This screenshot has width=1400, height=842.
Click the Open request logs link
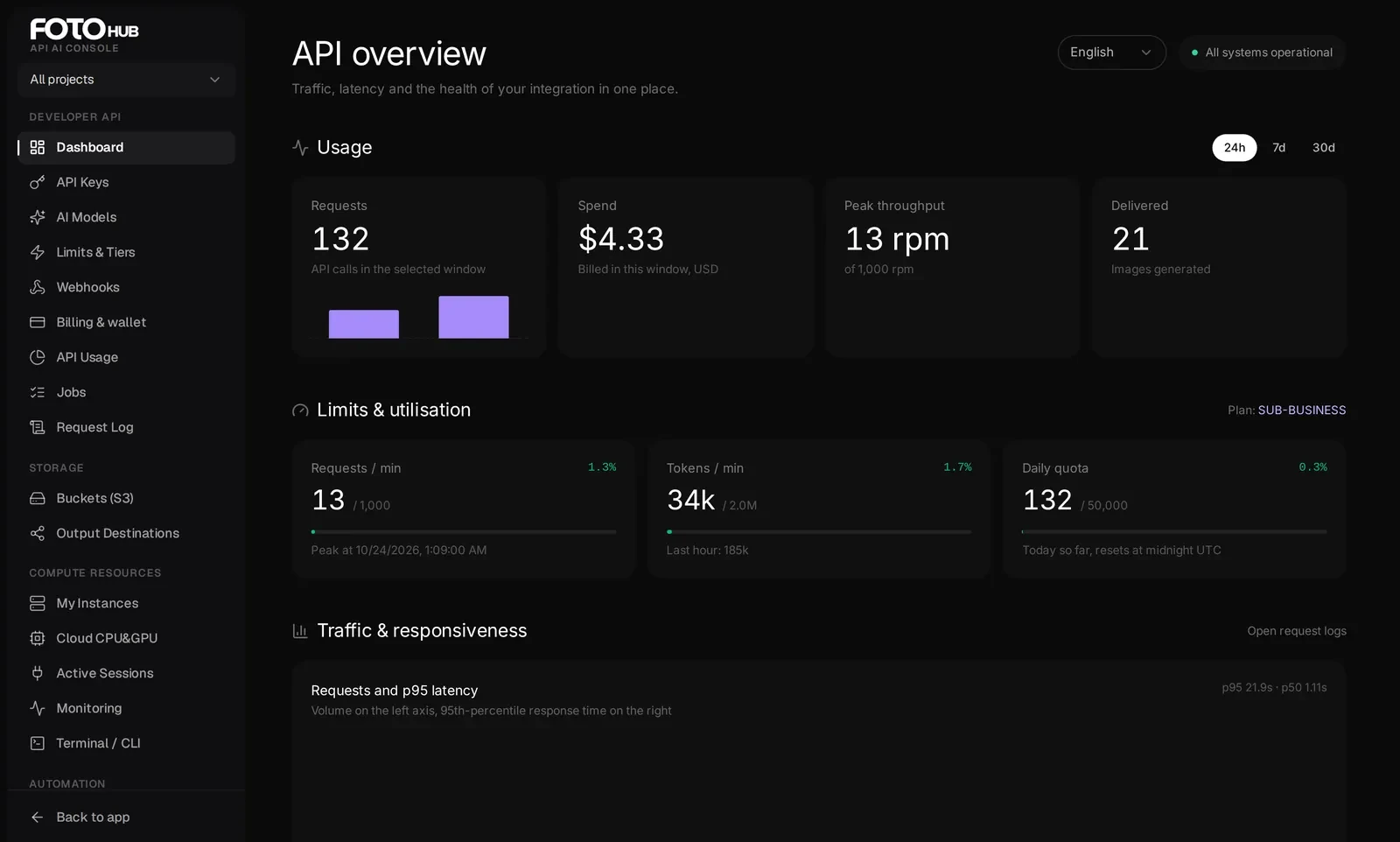[1296, 631]
